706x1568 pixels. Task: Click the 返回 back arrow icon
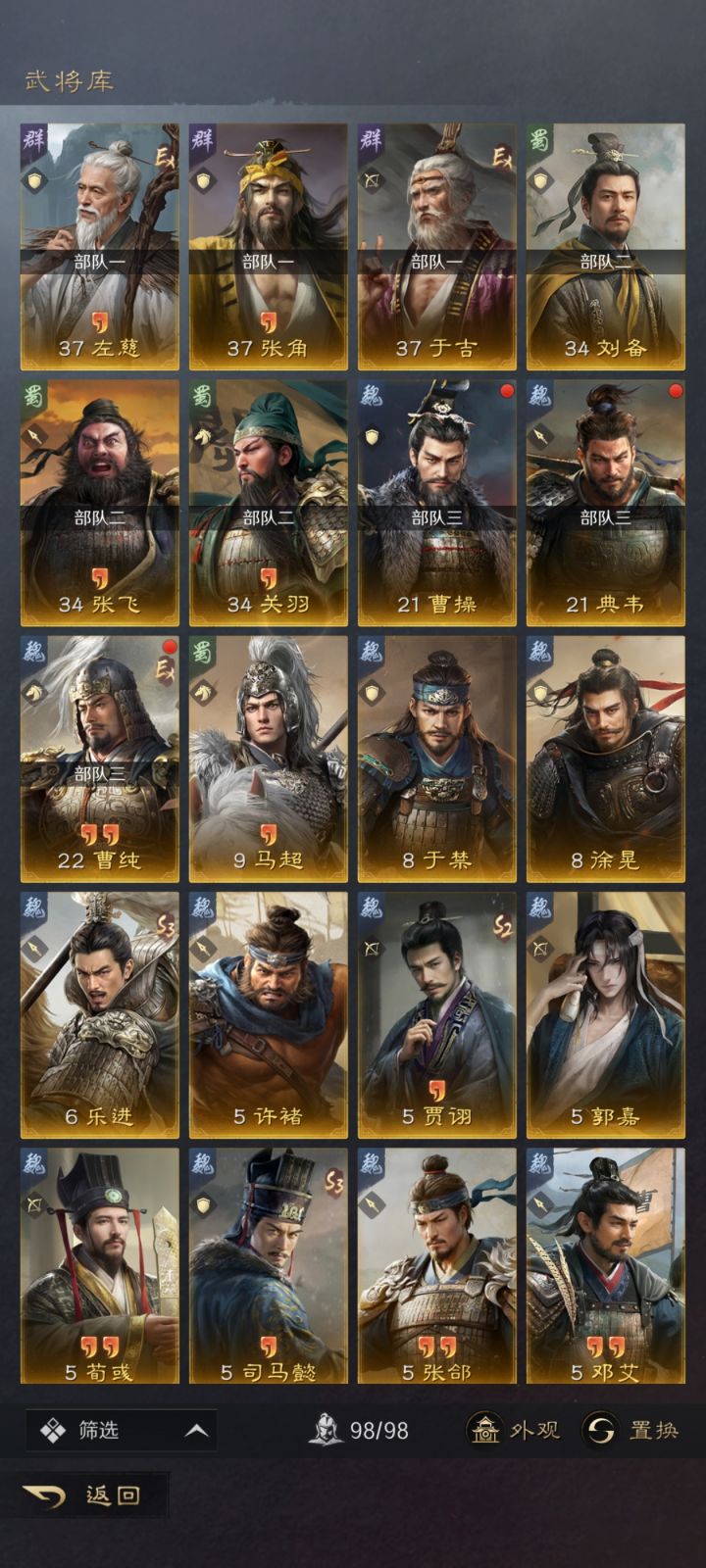[44, 1494]
